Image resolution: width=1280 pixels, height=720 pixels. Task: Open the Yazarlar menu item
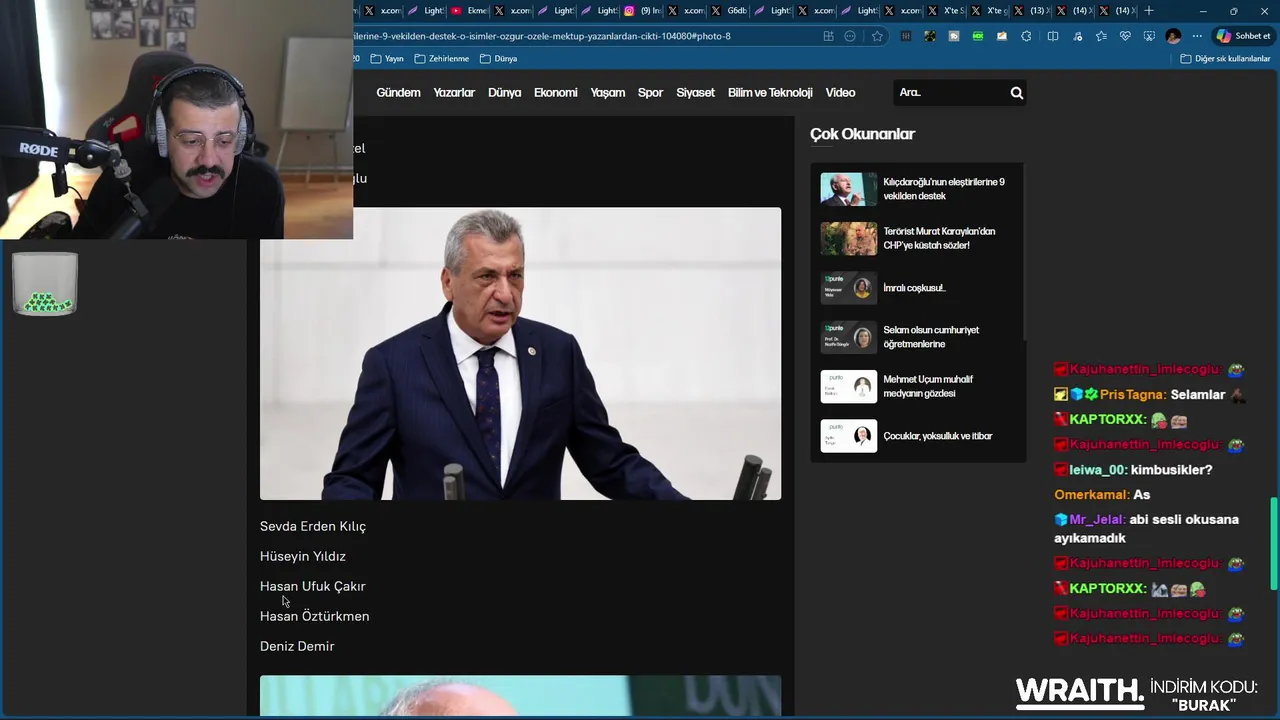[454, 93]
